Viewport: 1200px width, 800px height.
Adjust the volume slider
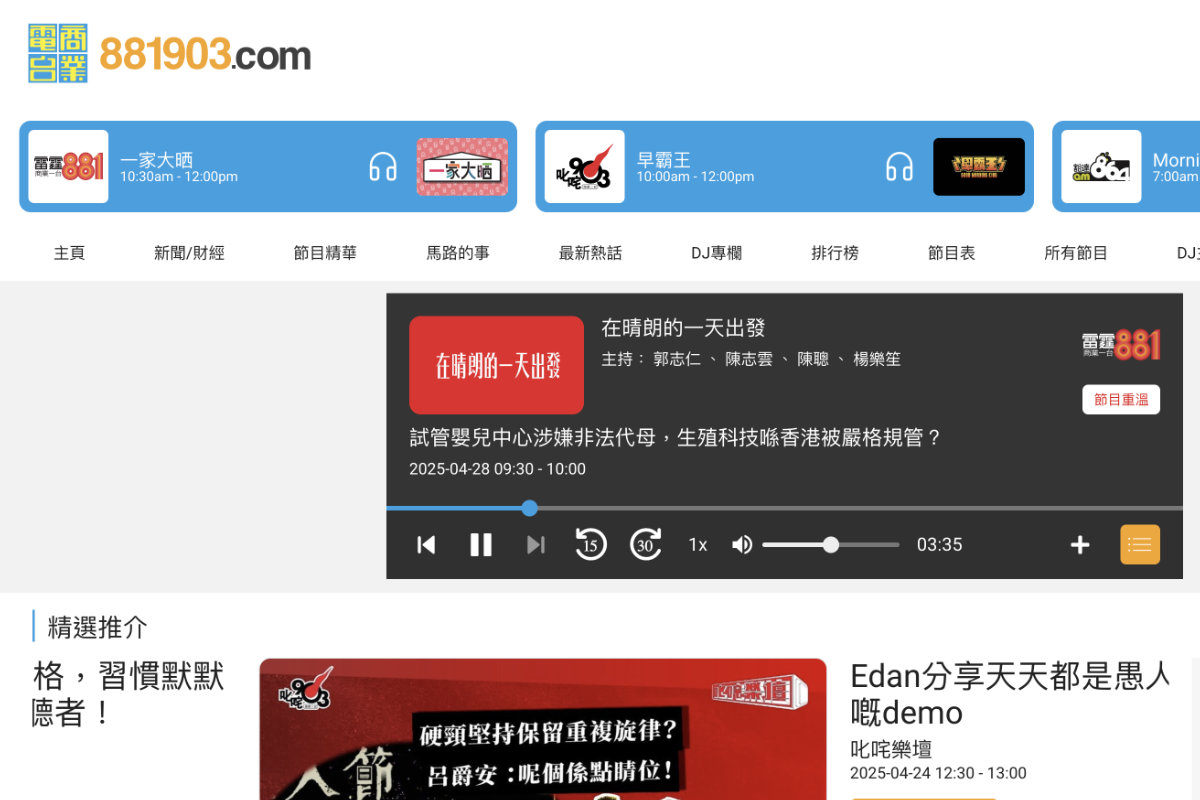831,544
